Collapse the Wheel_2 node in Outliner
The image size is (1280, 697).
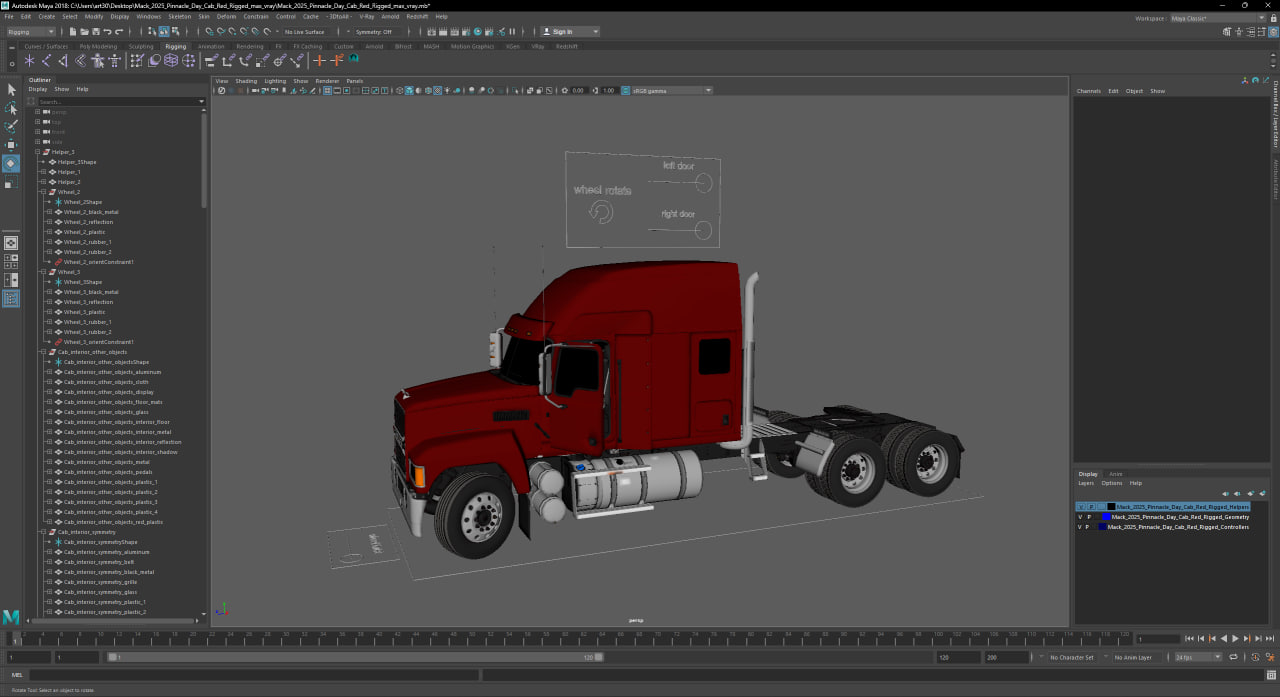point(43,192)
